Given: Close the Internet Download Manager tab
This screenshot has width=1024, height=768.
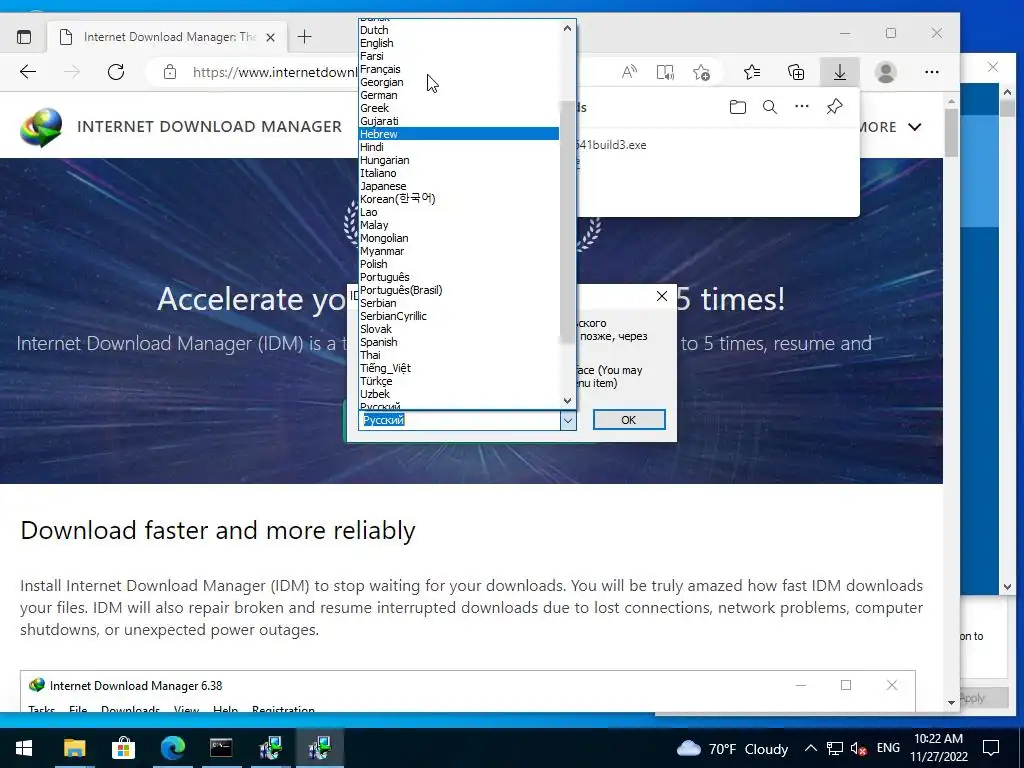Looking at the screenshot, I should click(x=270, y=37).
